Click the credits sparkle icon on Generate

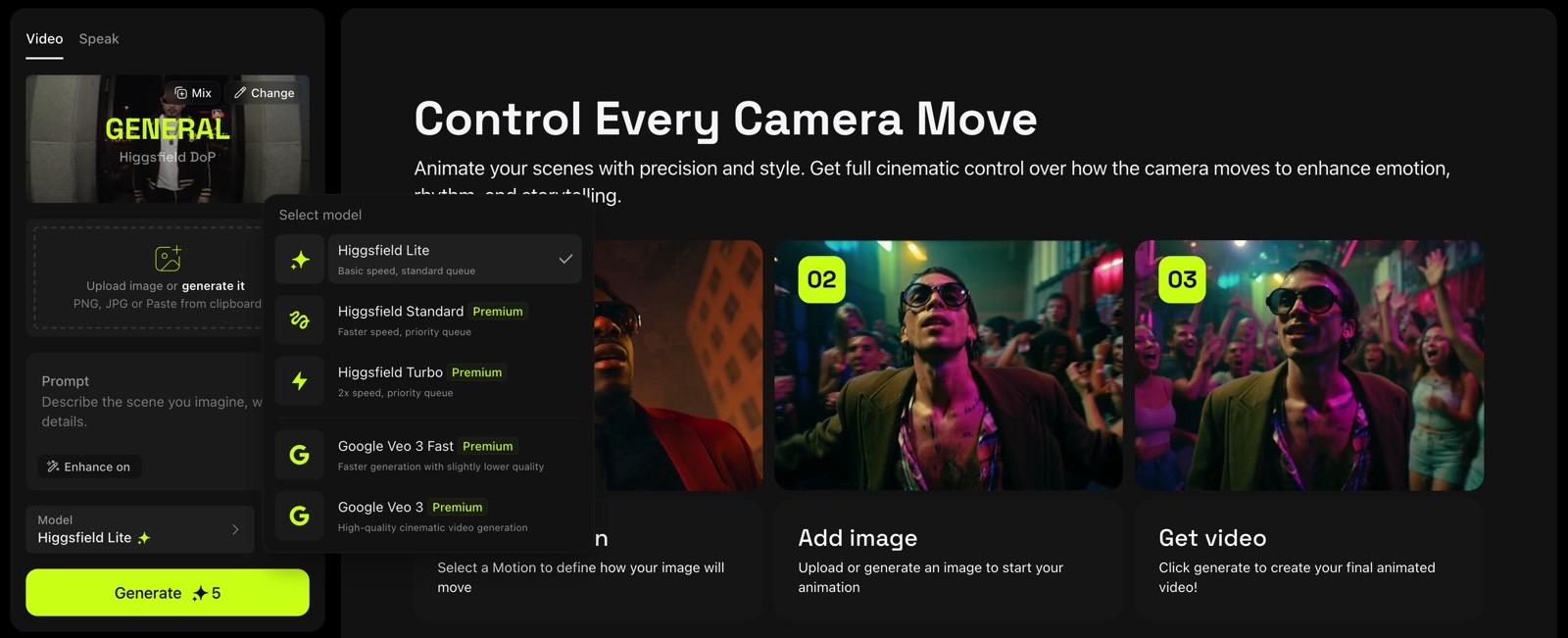[200, 593]
